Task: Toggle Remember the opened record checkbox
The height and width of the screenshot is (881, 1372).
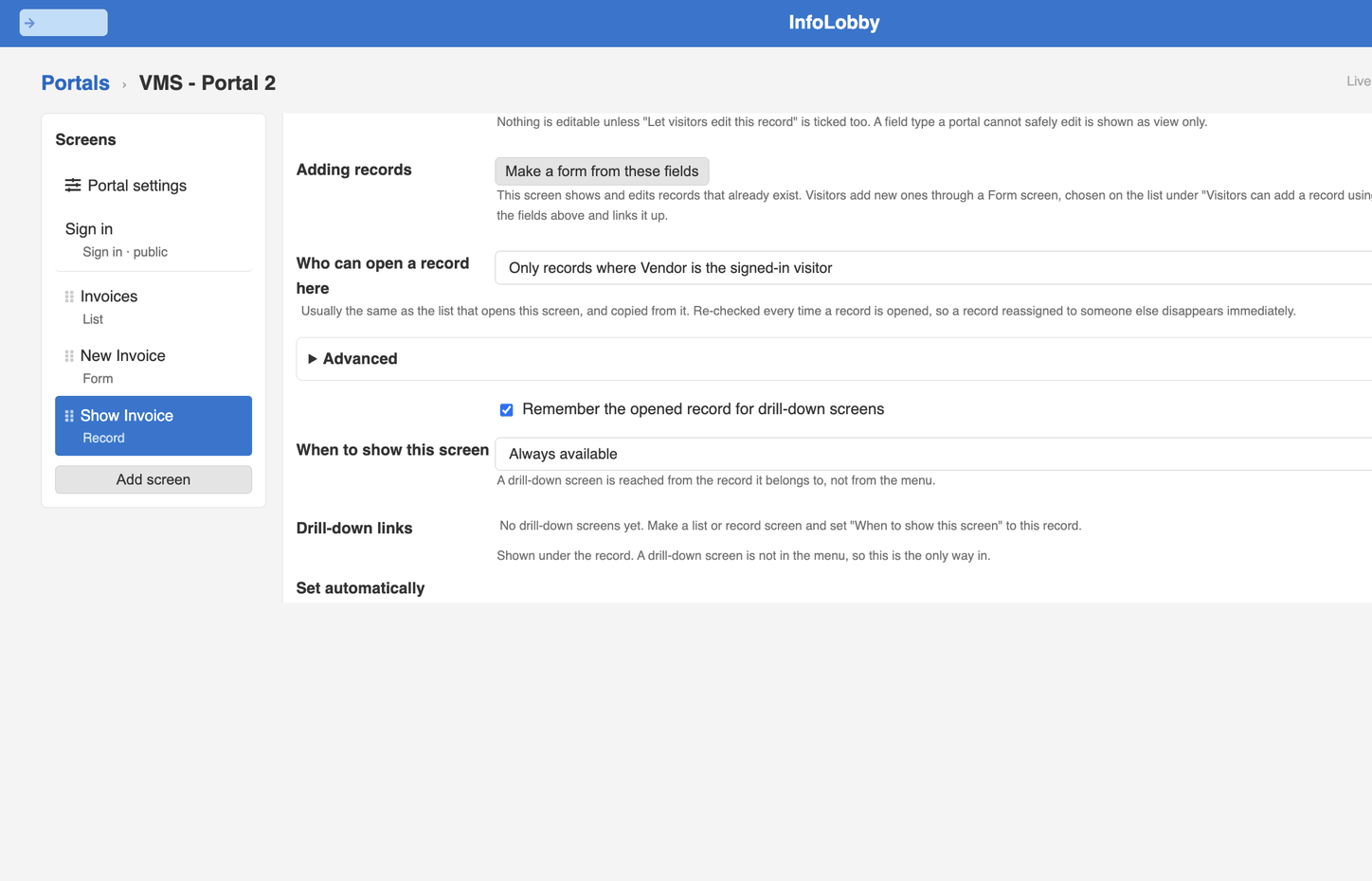Action: point(507,410)
